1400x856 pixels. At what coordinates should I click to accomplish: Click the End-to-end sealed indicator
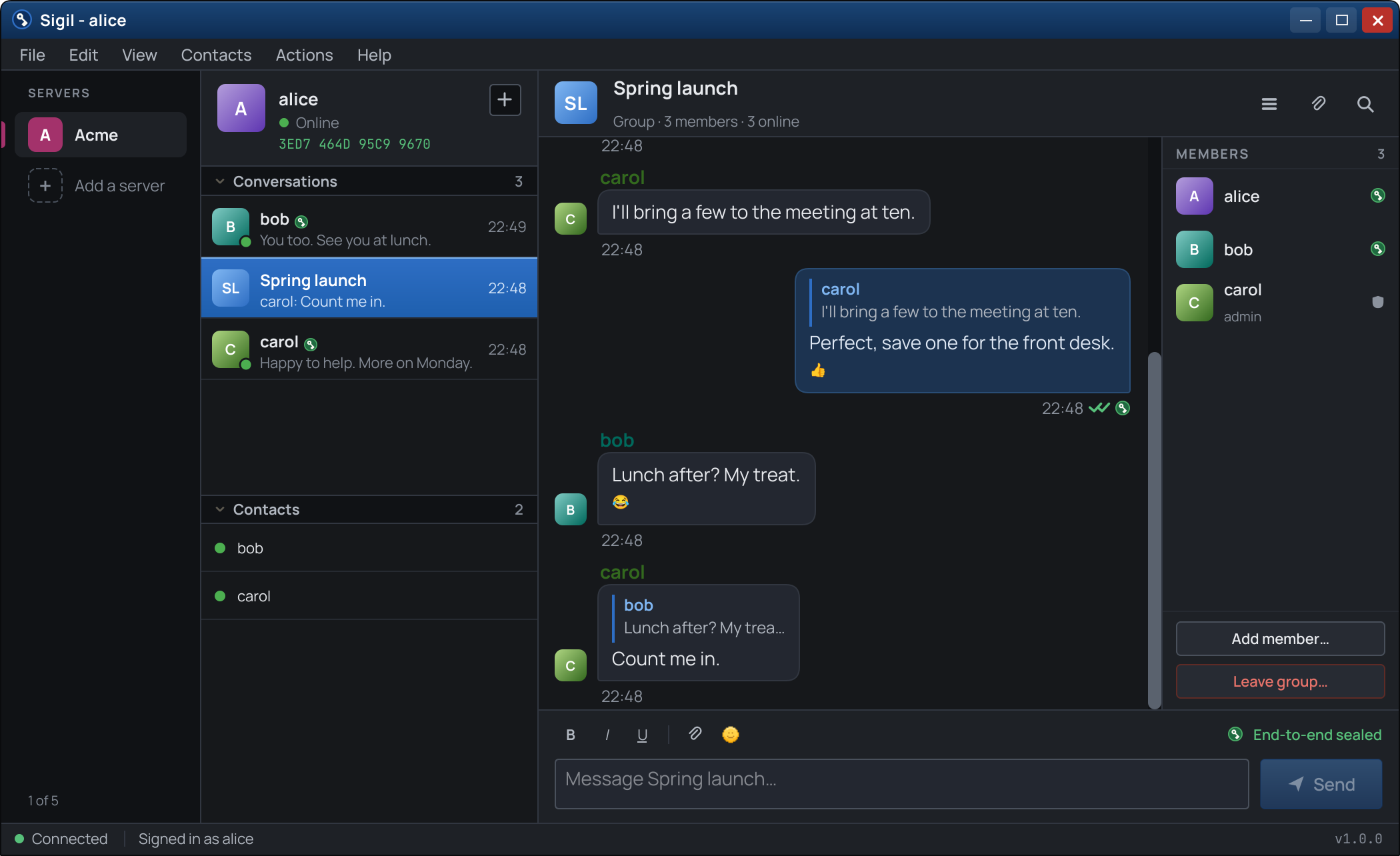[1305, 735]
